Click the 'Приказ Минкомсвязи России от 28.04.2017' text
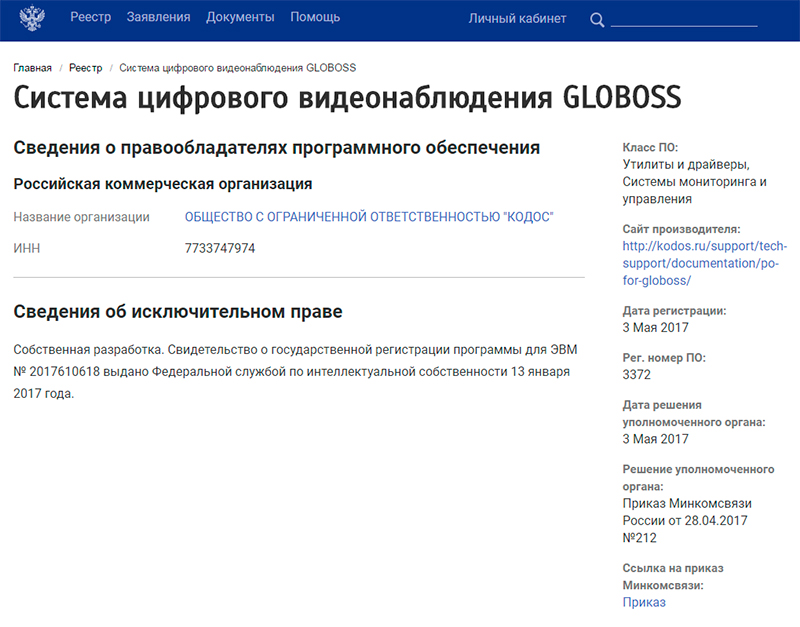The image size is (800, 627). pos(687,512)
